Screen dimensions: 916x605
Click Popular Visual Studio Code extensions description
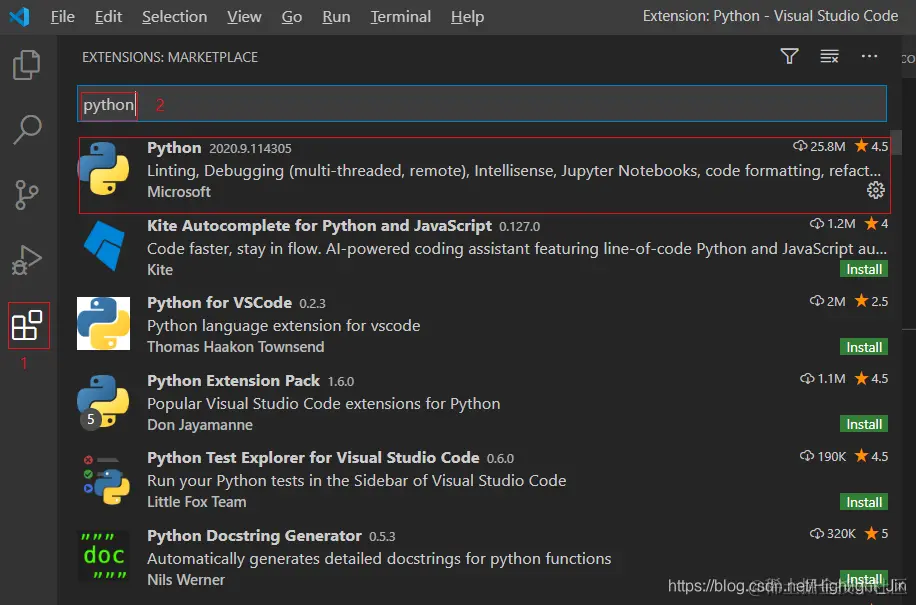coord(324,404)
